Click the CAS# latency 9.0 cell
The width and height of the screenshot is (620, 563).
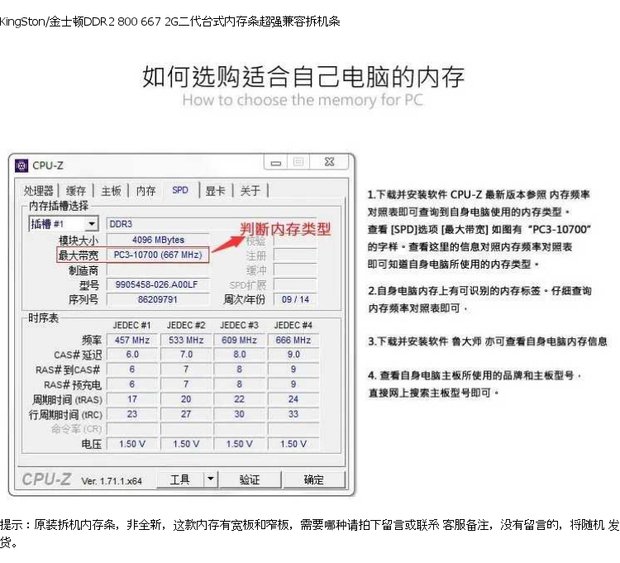[293, 355]
